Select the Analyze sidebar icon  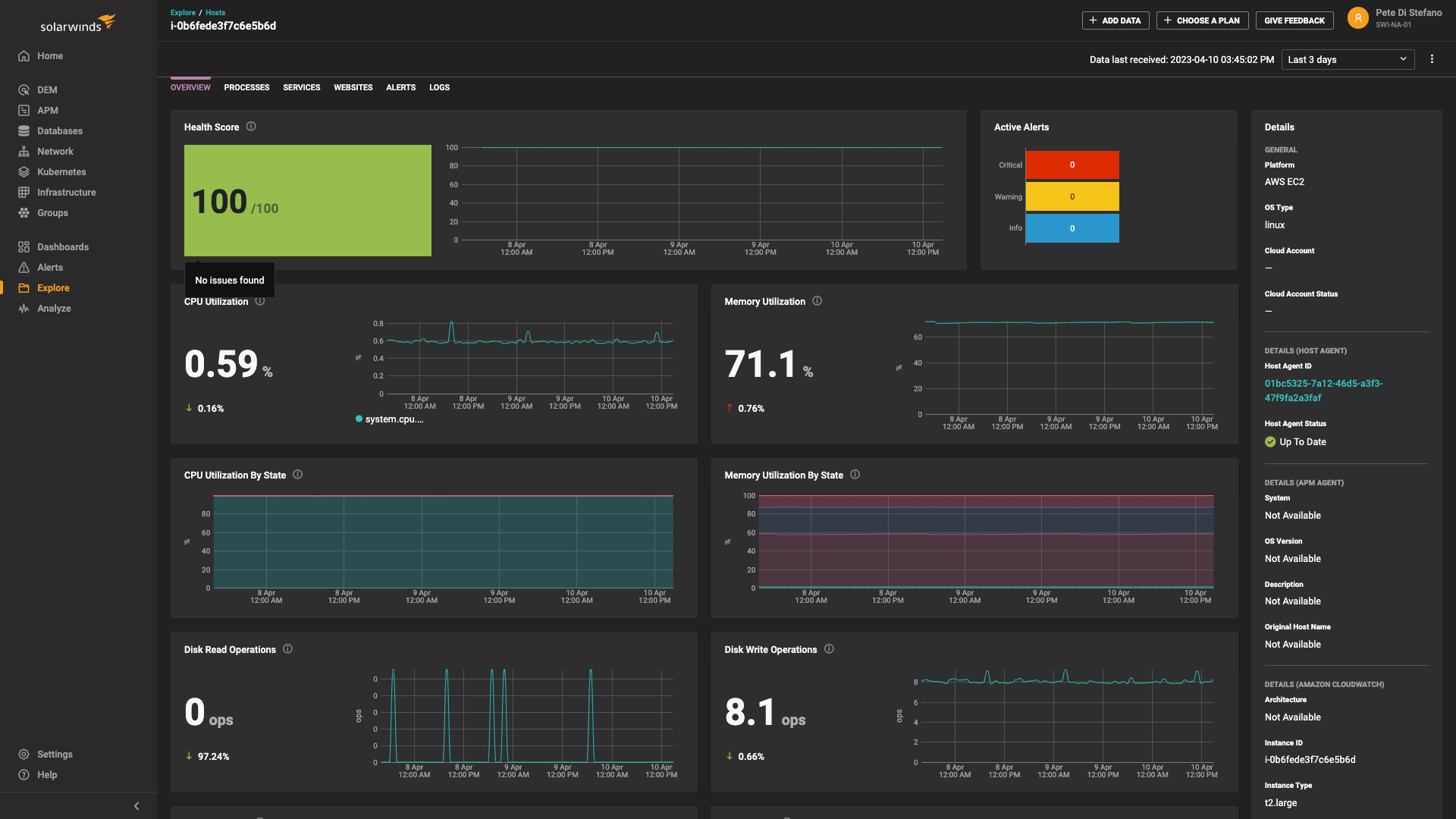pos(24,308)
